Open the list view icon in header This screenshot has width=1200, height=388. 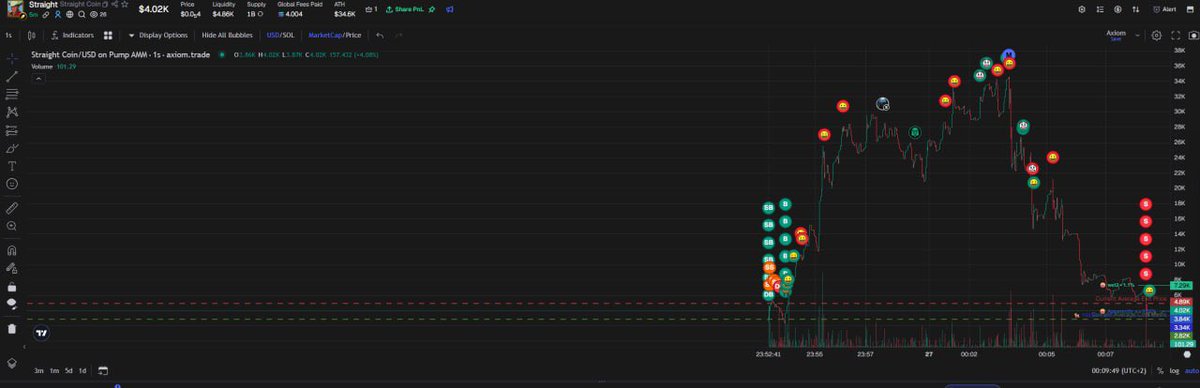click(1101, 9)
